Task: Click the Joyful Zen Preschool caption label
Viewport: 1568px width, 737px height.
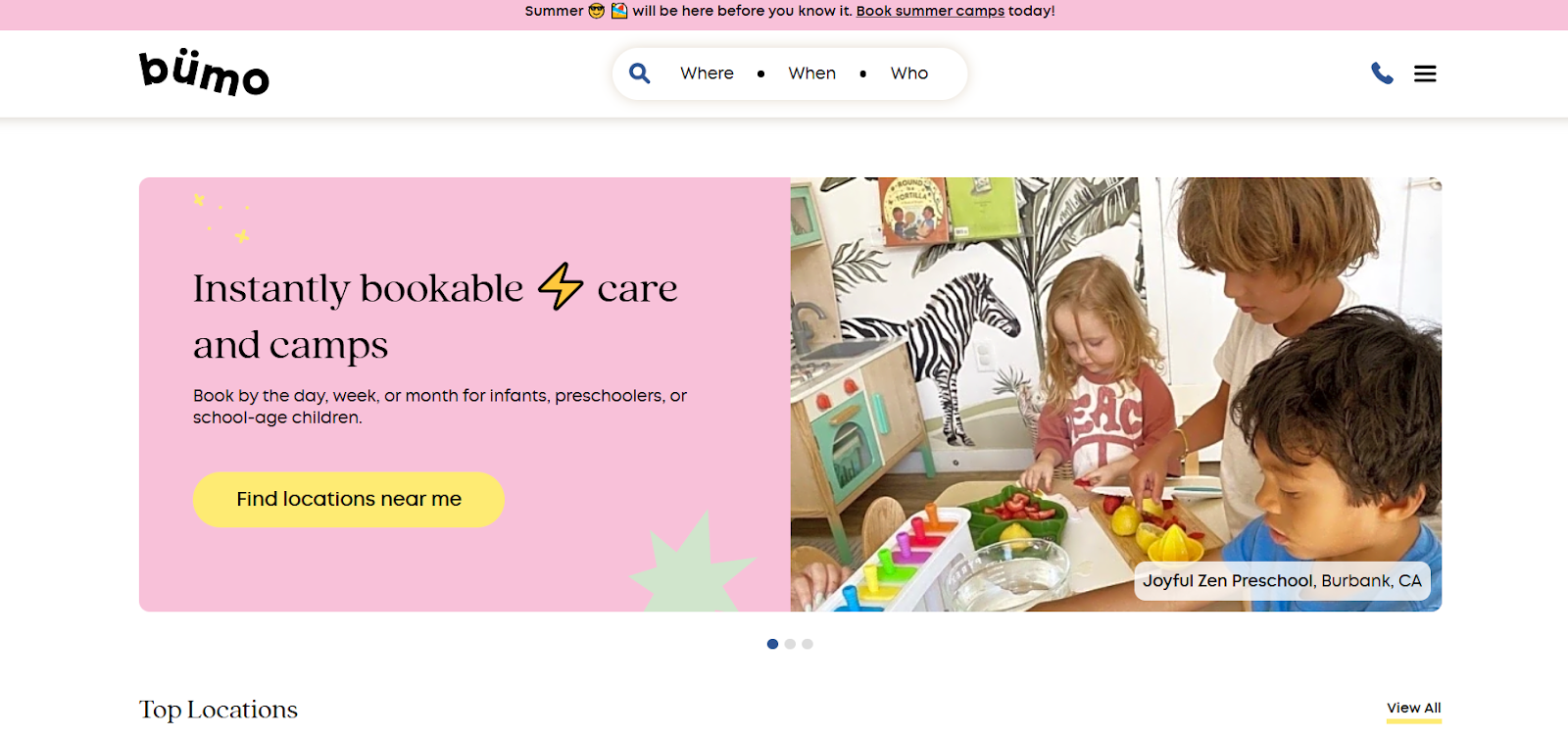Action: tap(1282, 581)
